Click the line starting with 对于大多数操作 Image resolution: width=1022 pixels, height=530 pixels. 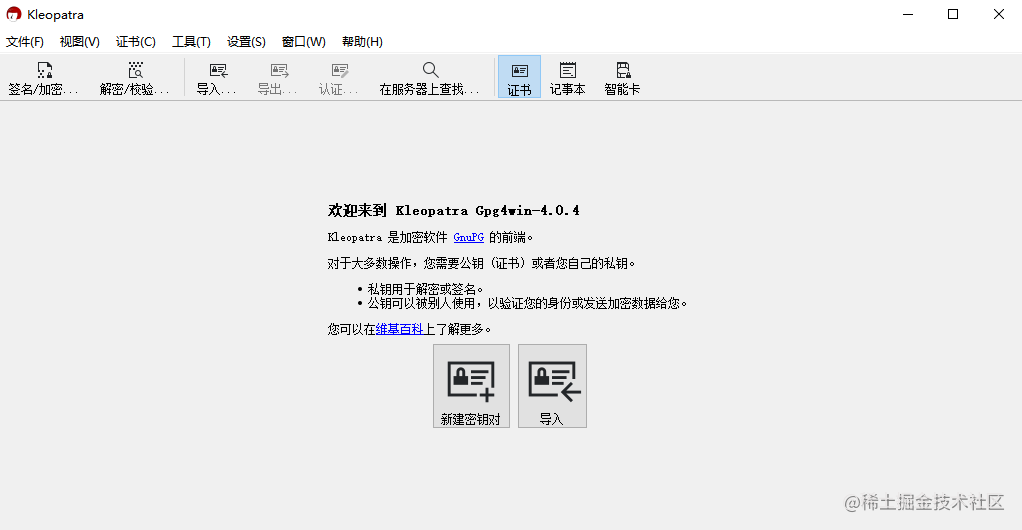[x=481, y=263]
